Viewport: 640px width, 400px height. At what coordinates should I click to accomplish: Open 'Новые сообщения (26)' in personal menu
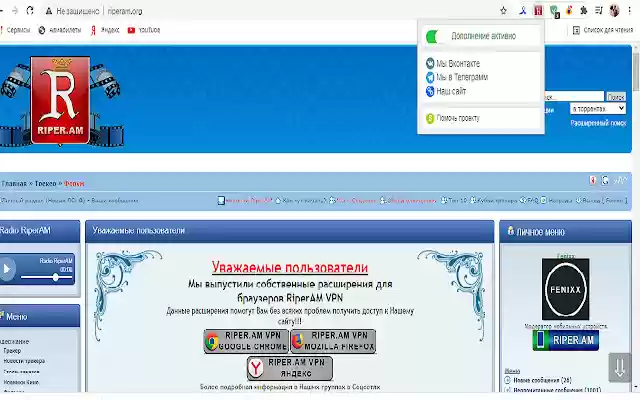click(542, 380)
